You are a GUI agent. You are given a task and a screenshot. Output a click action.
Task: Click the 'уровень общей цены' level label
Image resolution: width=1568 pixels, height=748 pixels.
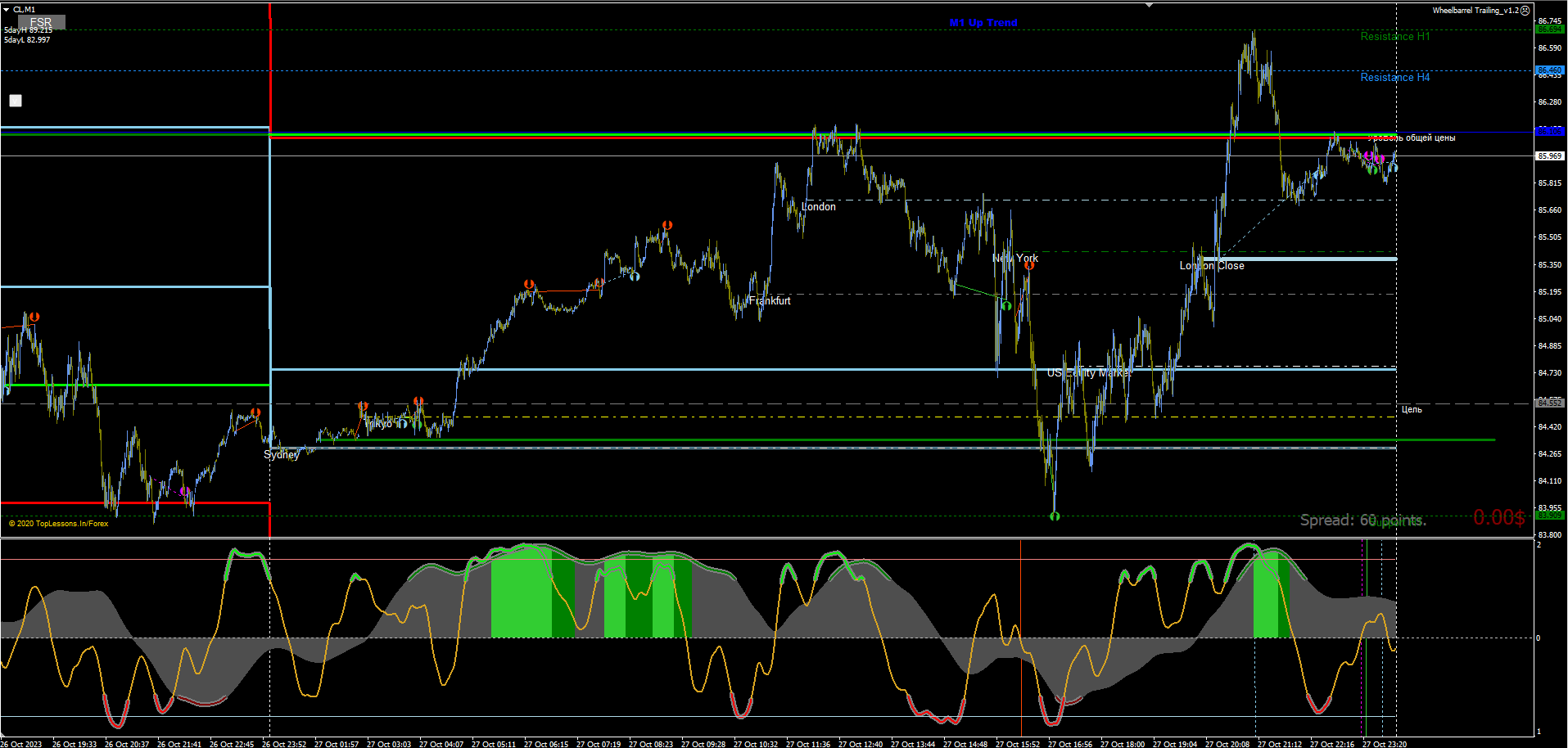[x=1413, y=137]
